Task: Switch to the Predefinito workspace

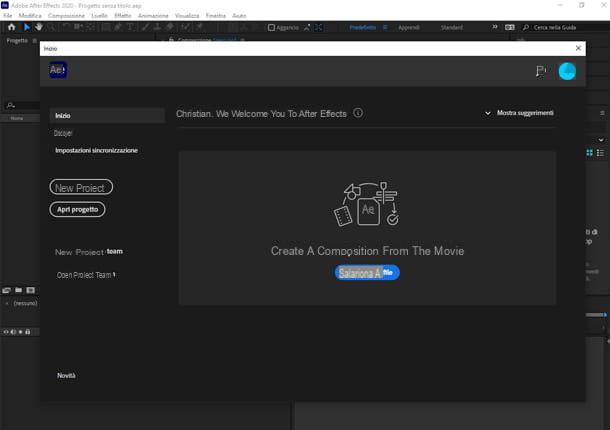Action: [x=363, y=27]
